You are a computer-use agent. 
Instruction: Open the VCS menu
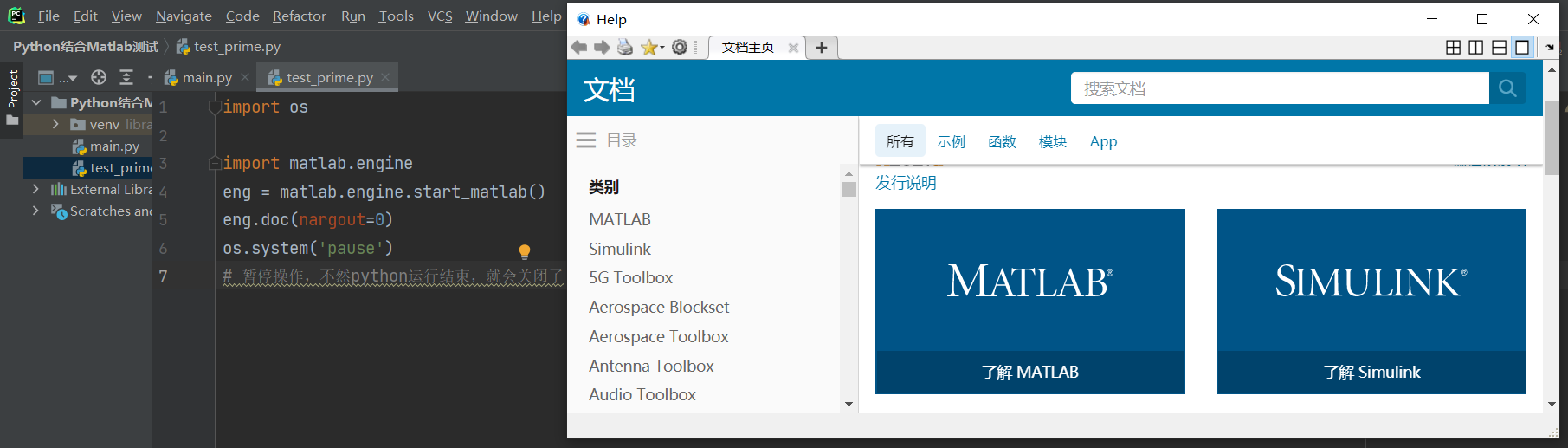pos(440,16)
